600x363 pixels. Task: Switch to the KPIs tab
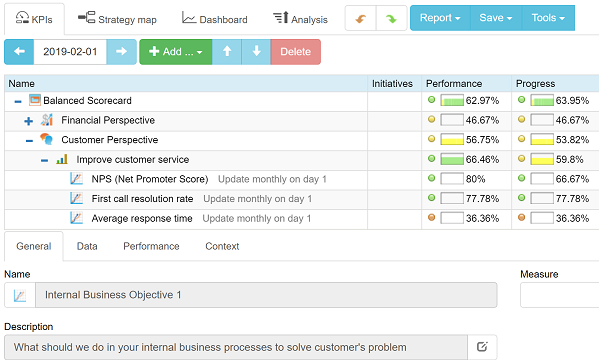point(34,19)
